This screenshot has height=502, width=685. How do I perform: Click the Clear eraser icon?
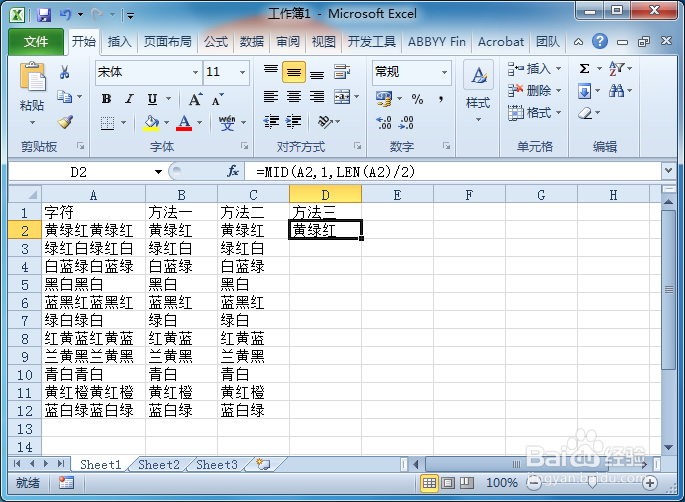(x=585, y=114)
